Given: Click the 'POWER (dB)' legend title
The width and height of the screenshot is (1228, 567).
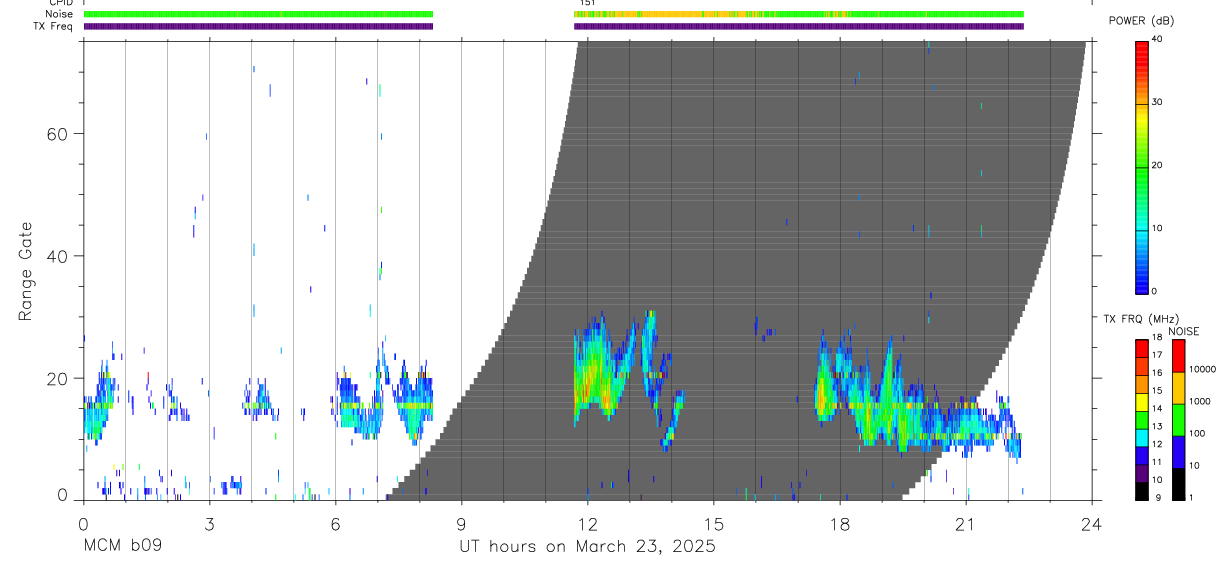Looking at the screenshot, I should pos(1143,21).
